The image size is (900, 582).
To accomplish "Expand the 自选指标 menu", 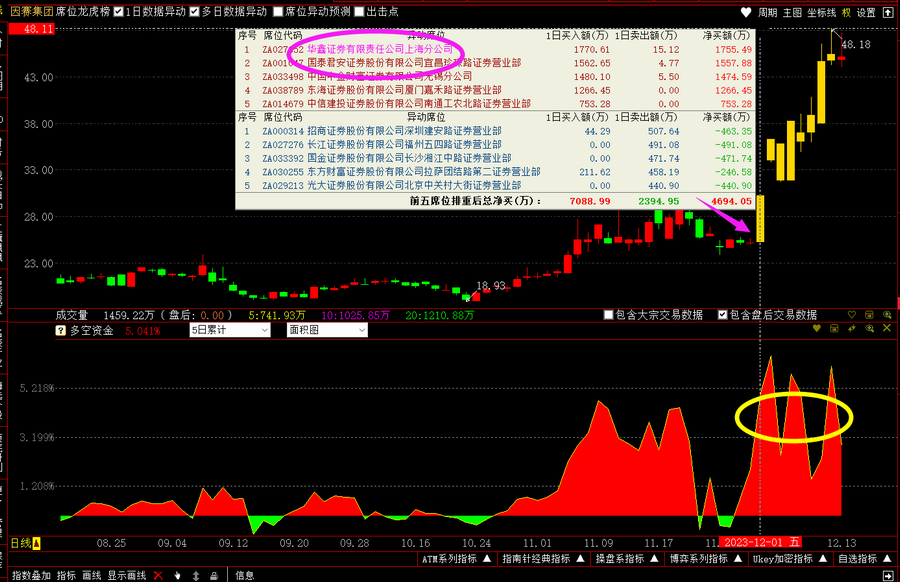I will pyautogui.click(x=864, y=558).
